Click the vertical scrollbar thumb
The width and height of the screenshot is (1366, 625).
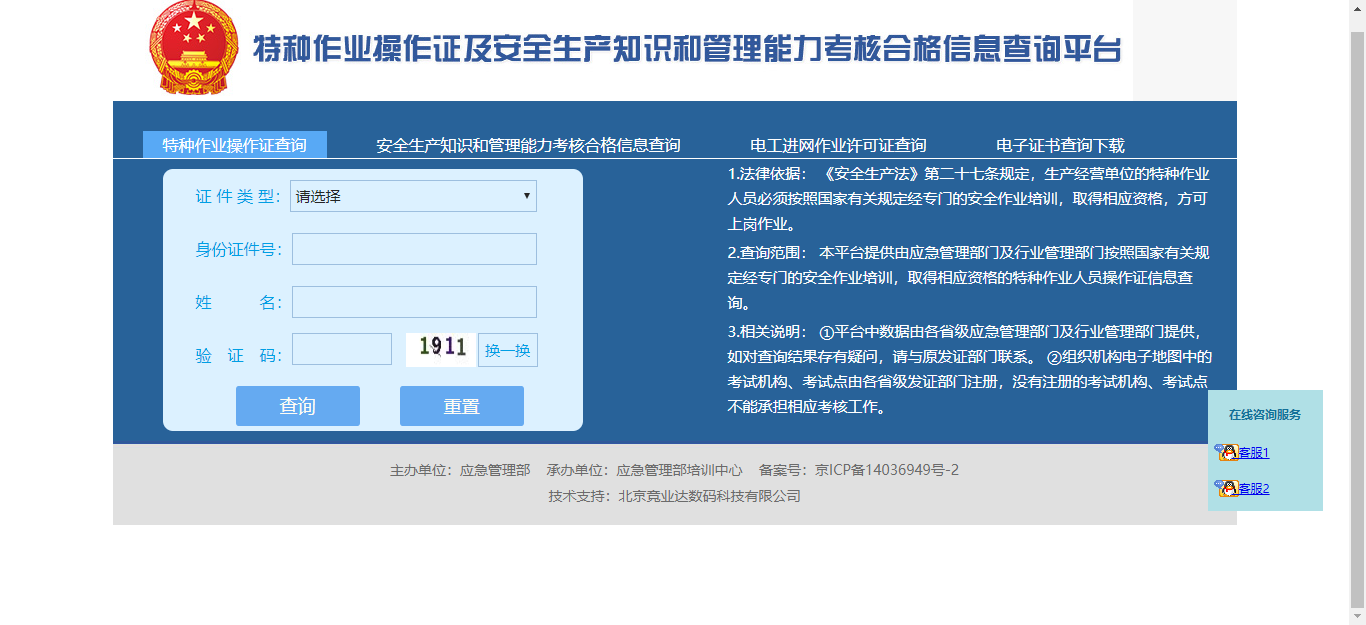pyautogui.click(x=1357, y=300)
